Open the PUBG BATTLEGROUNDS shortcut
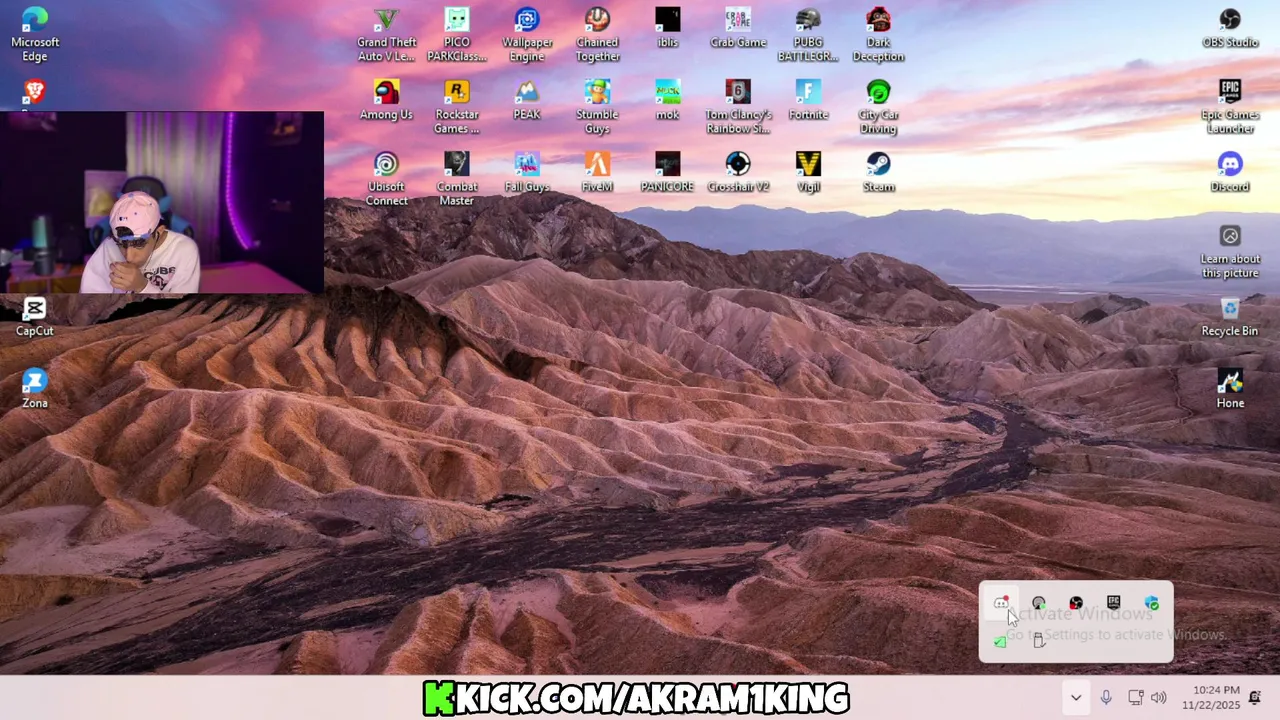Viewport: 1280px width, 720px height. [808, 34]
